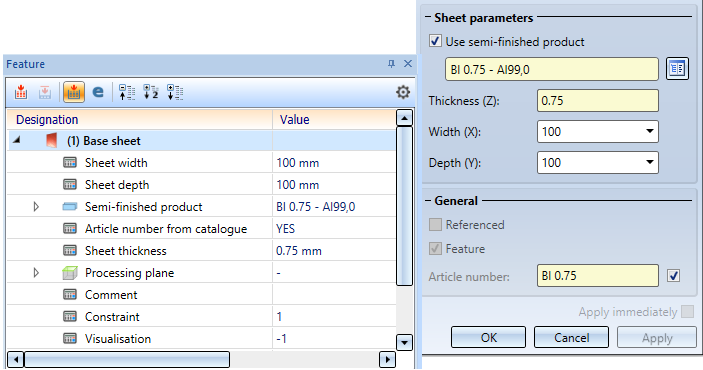Toggle the Apply immediately checkbox
Screen dimensions: 703x370
click(687, 311)
